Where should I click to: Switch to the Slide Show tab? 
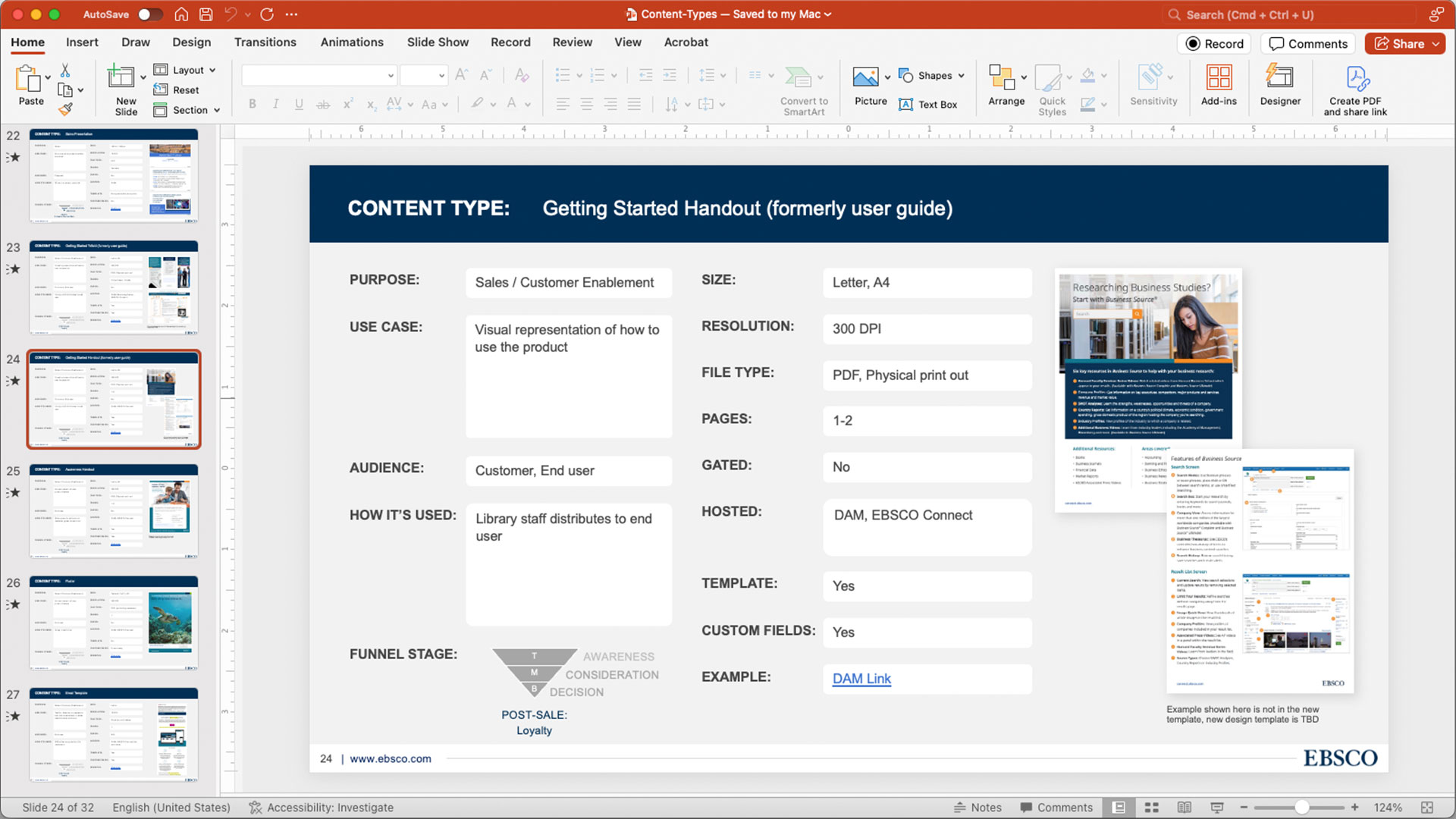tap(437, 42)
